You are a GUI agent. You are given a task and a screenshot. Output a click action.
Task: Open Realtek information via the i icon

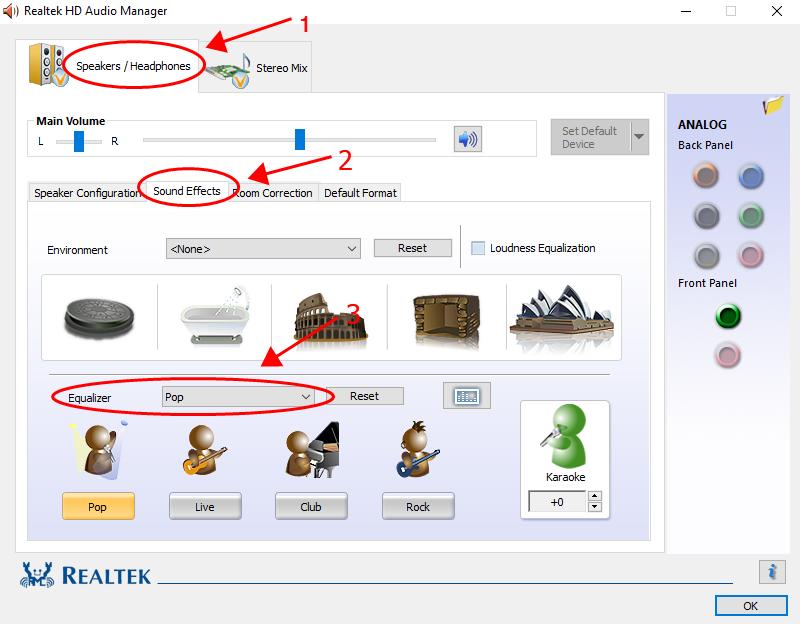(x=770, y=571)
